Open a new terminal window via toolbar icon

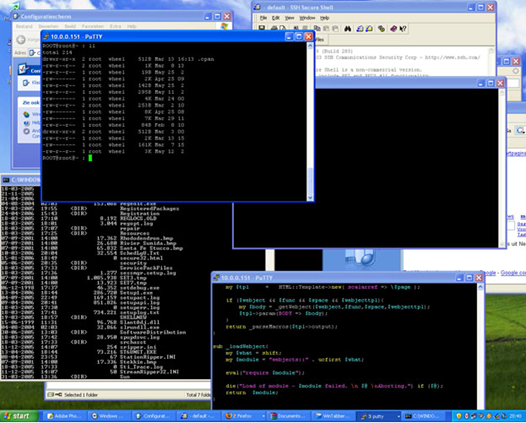click(x=360, y=29)
